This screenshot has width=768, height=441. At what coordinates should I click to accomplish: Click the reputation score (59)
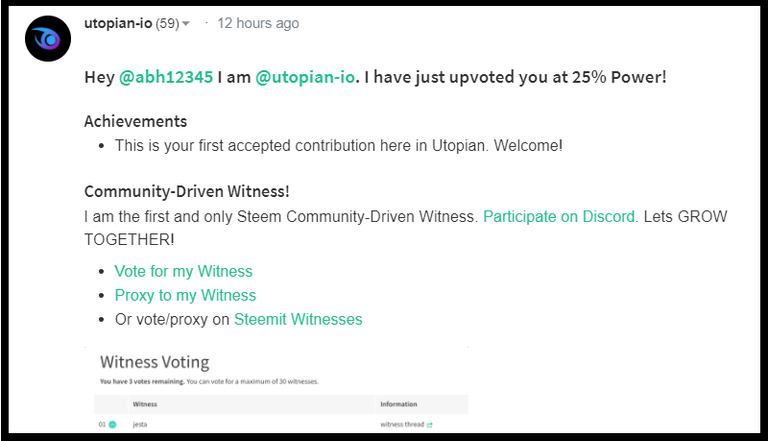[x=168, y=23]
